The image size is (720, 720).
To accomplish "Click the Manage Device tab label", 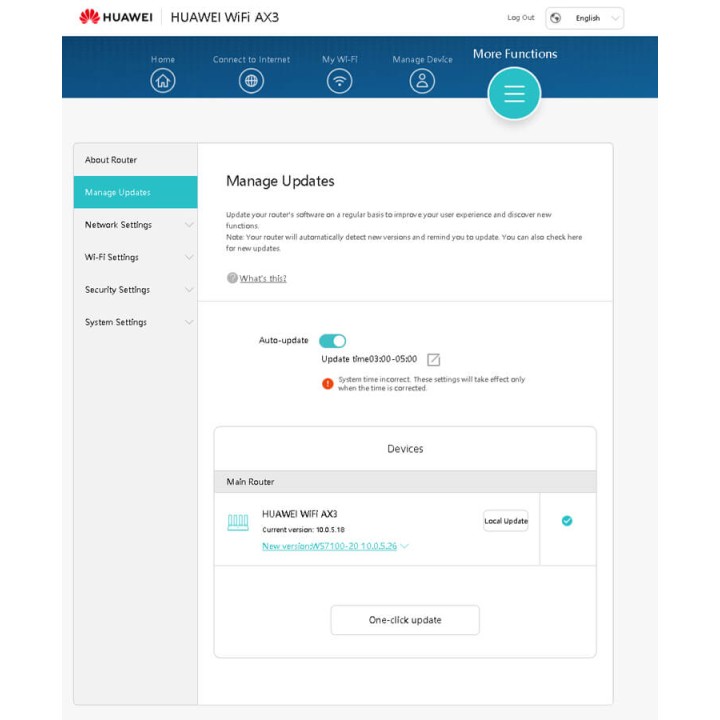I will [422, 59].
